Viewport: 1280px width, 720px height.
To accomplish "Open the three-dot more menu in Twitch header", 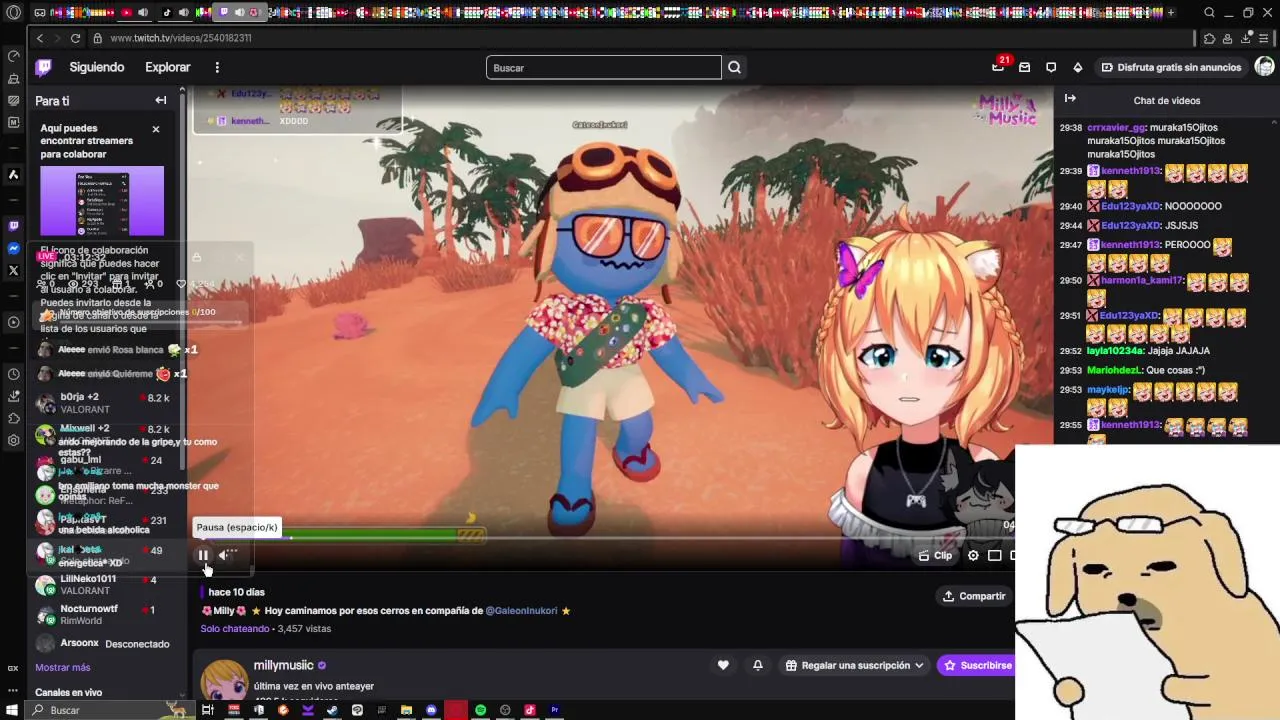I will [x=217, y=67].
